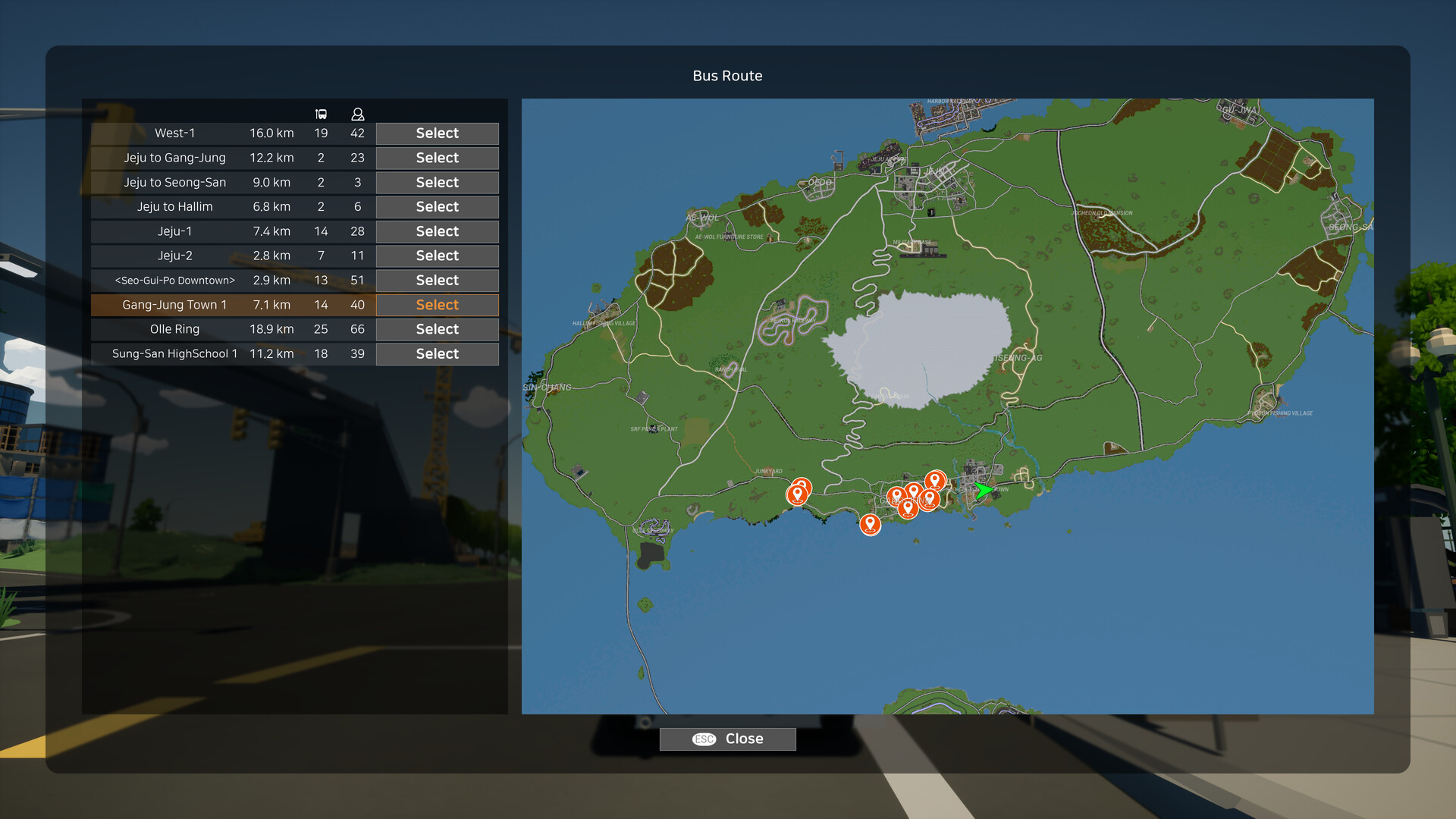Click the southernmost orange pin on the coastline
The height and width of the screenshot is (819, 1456).
[x=870, y=523]
